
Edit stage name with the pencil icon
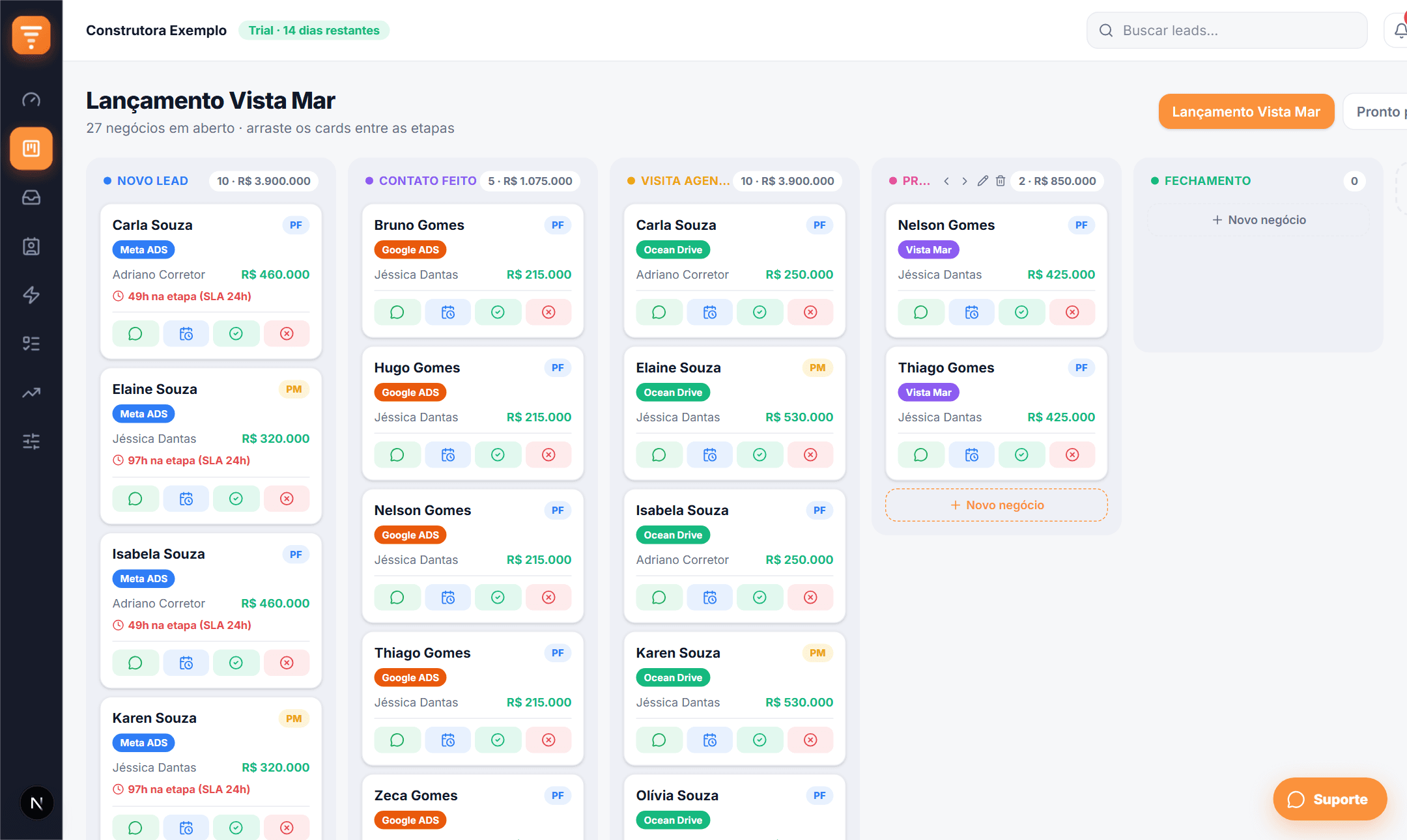coord(983,181)
